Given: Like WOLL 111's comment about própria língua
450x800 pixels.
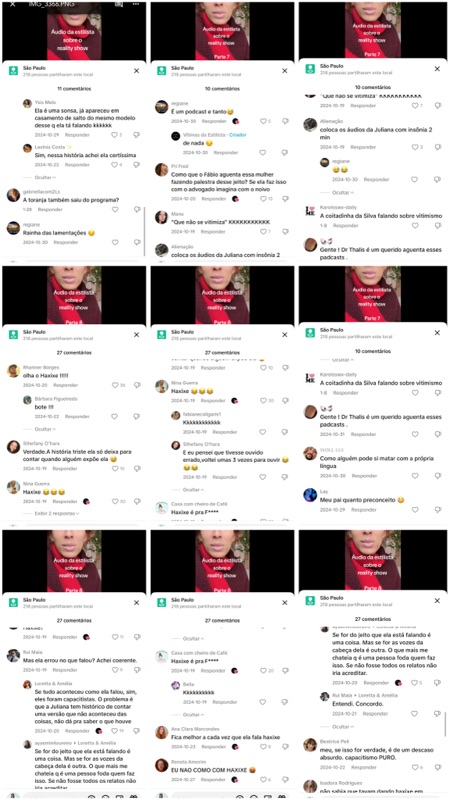Looking at the screenshot, I should click(414, 476).
